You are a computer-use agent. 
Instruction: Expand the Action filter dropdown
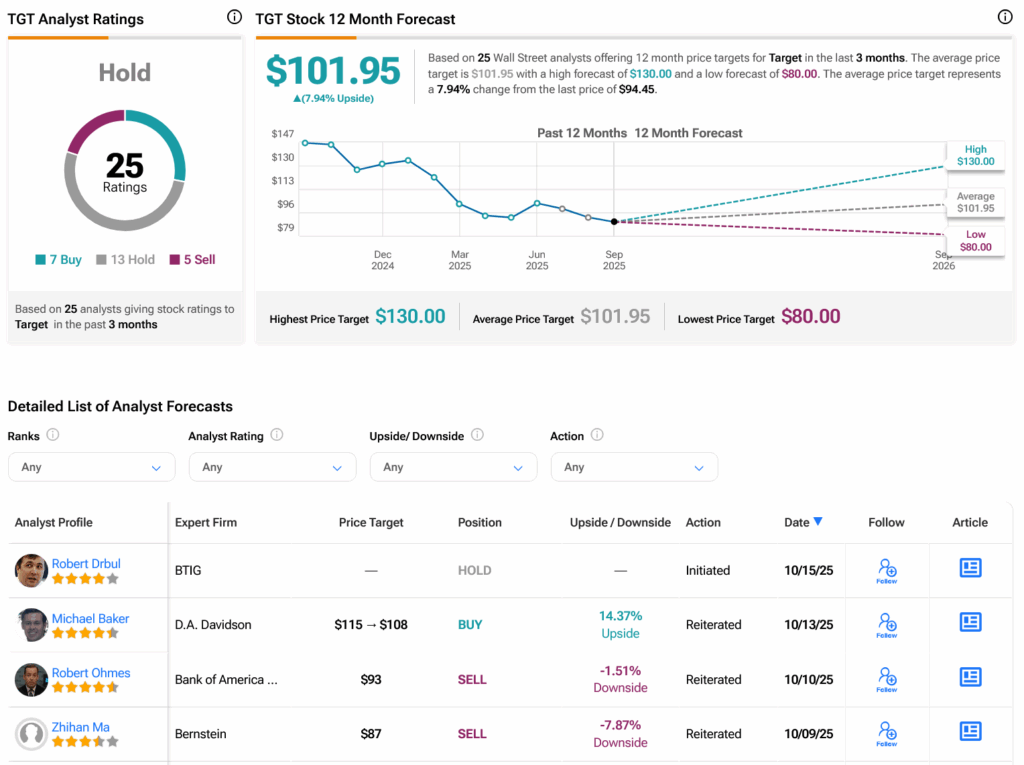click(634, 467)
